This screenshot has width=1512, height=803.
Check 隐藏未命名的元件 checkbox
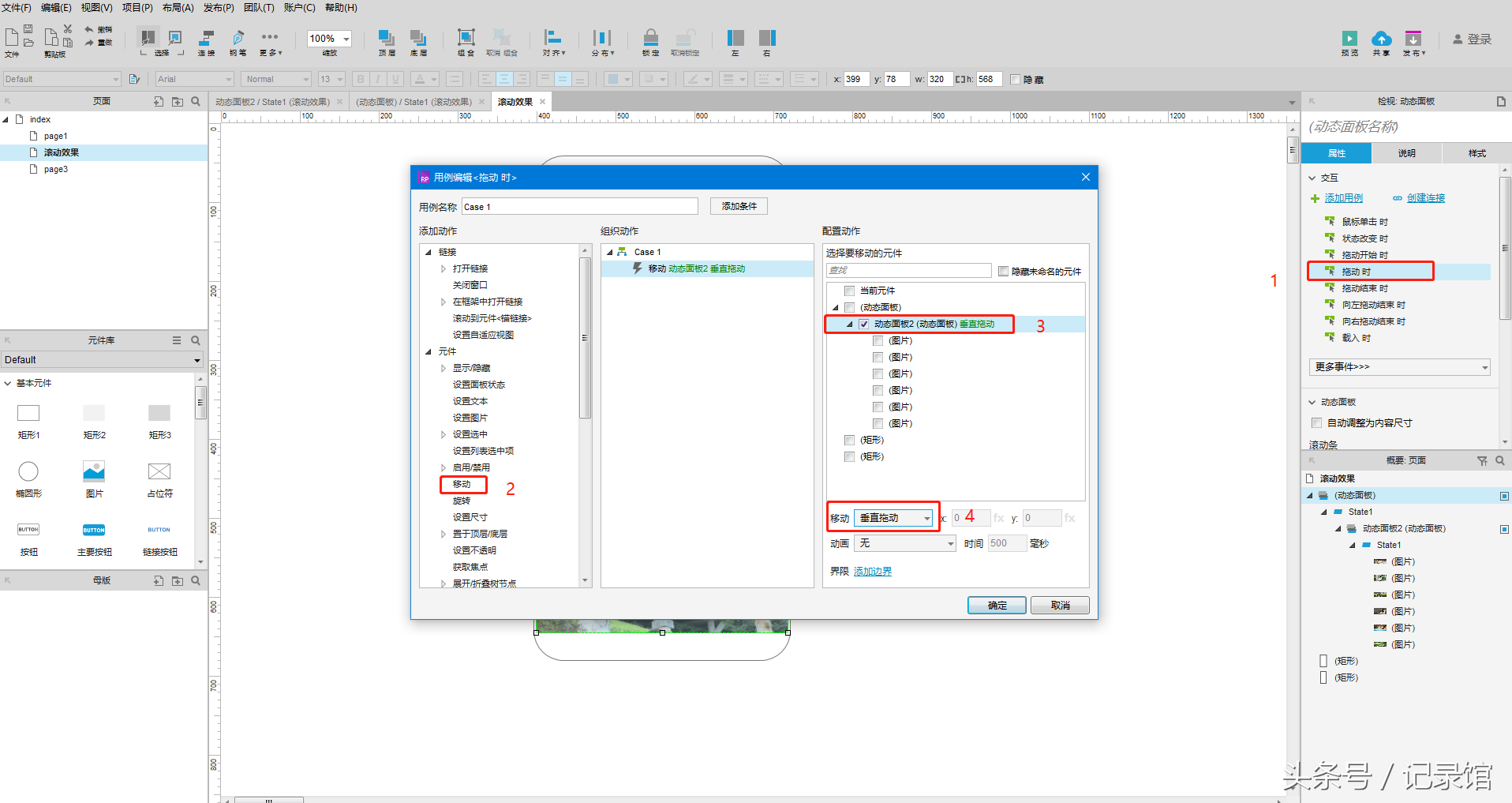pyautogui.click(x=1003, y=271)
